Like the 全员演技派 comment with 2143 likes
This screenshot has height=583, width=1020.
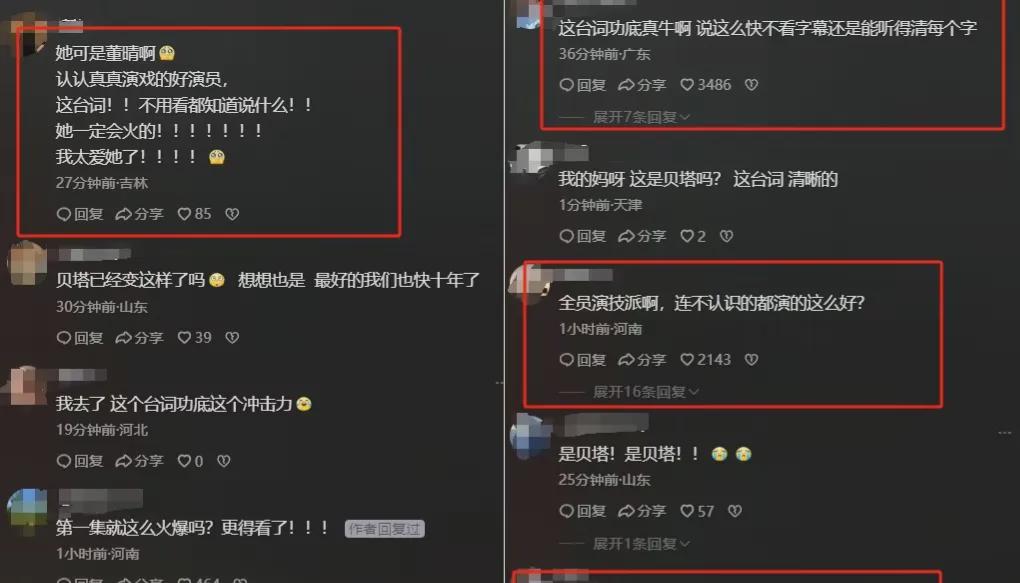point(705,360)
